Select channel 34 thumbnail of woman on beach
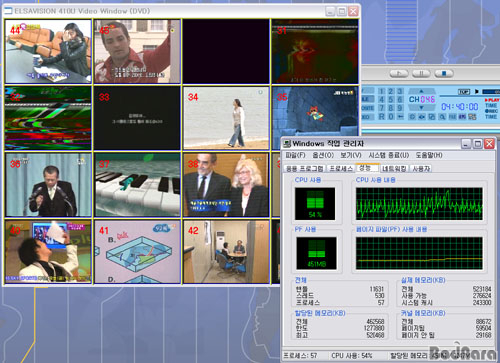Screen dimensions: 500x363 pyautogui.click(x=226, y=118)
